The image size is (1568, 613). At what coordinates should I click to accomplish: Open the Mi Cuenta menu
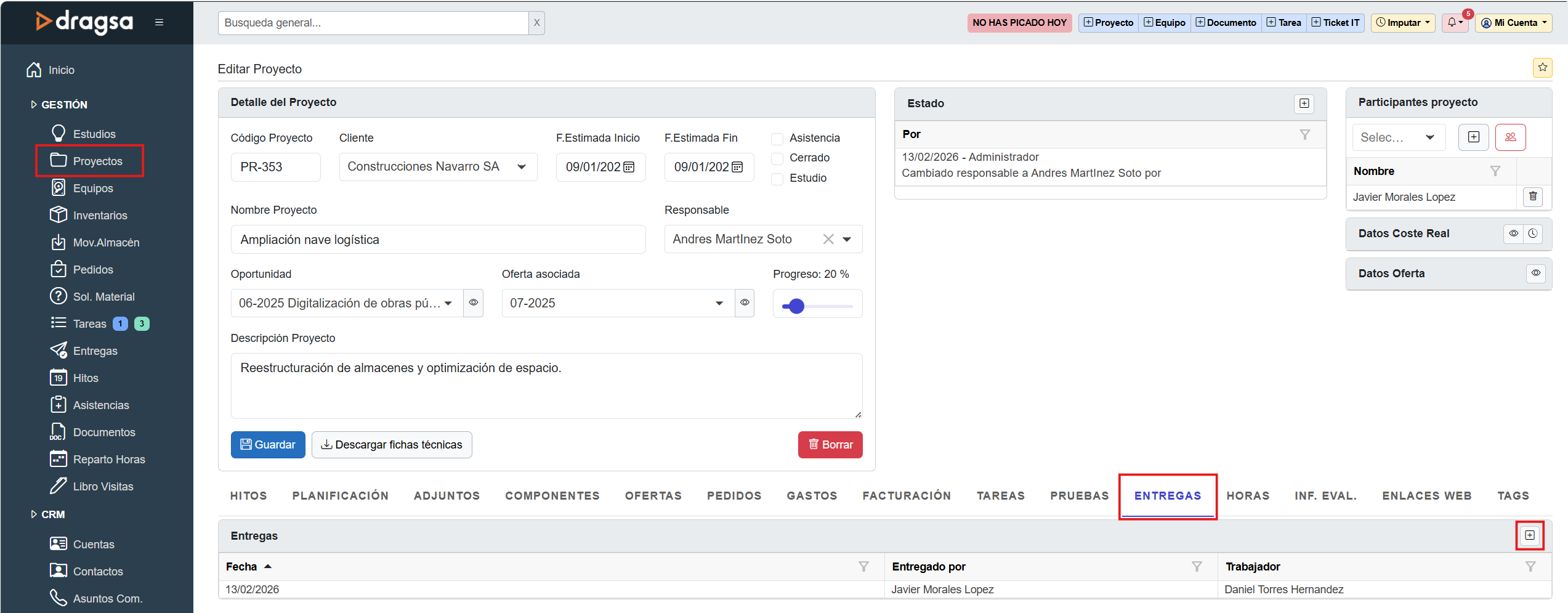coord(1513,23)
